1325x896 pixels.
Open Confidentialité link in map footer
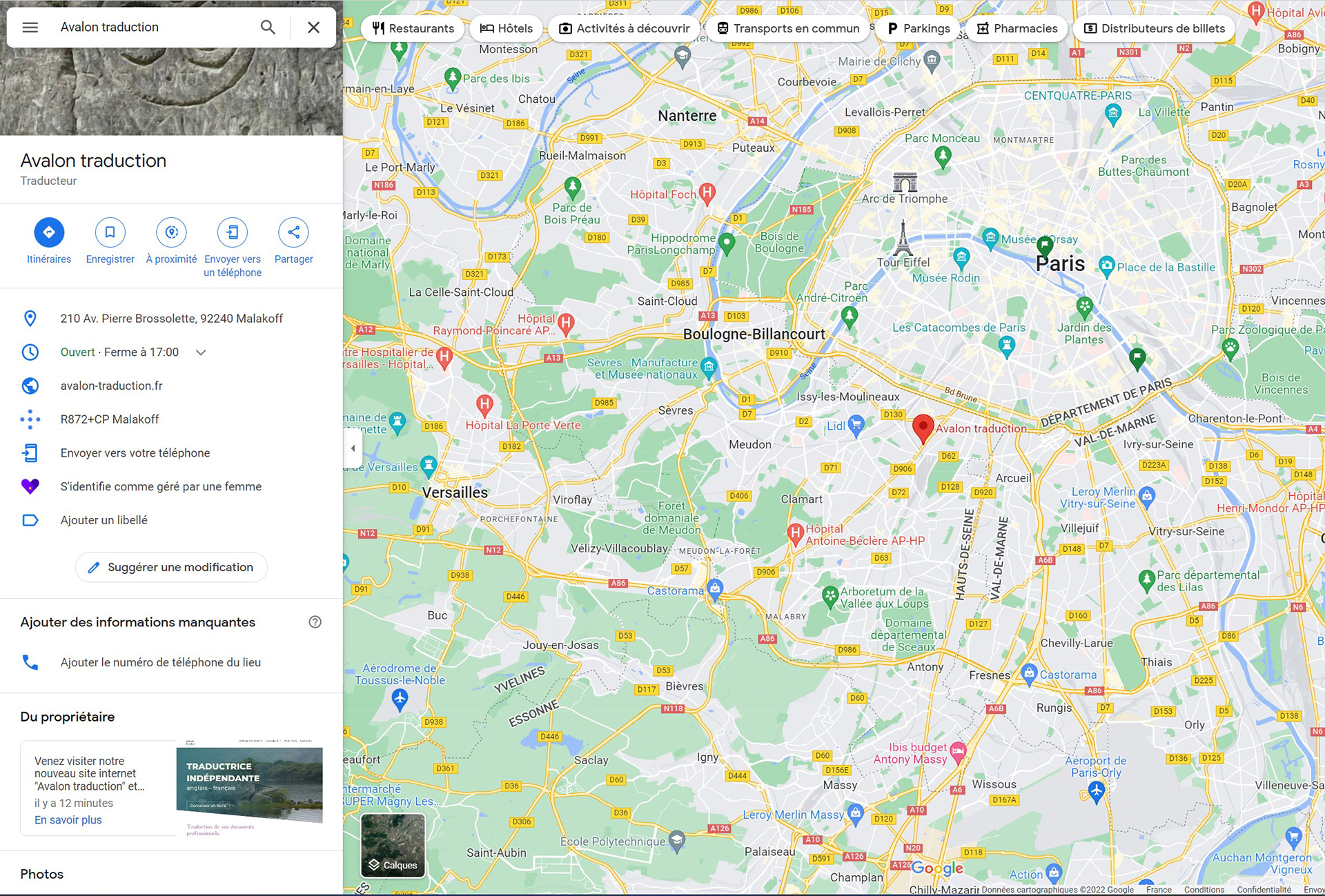point(1264,890)
